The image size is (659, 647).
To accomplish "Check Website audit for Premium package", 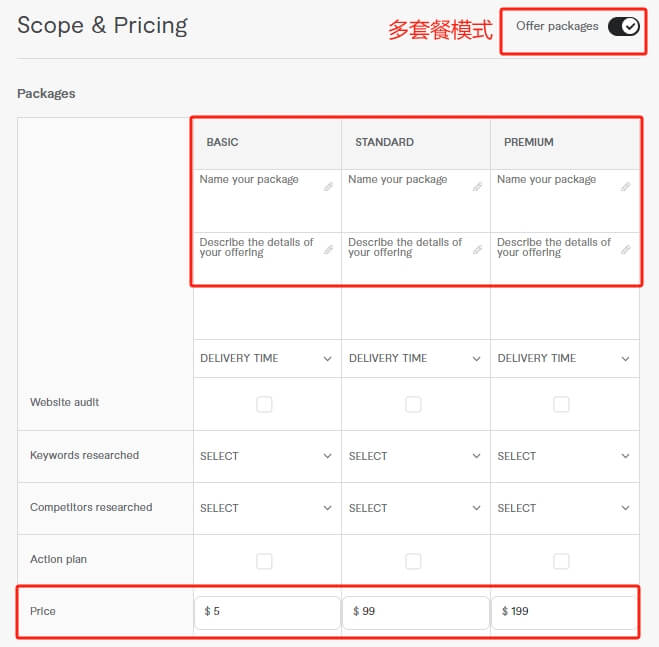I will tap(561, 404).
